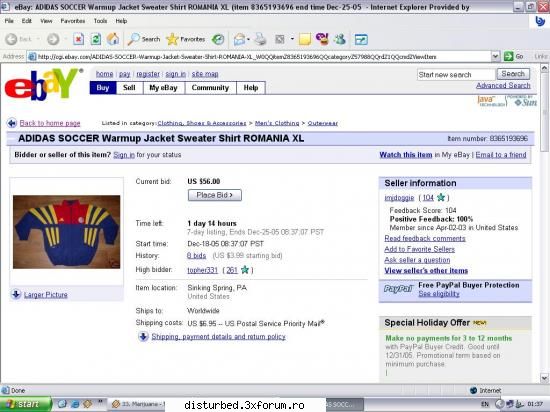The image size is (550, 412).
Task: Click the back arrow icon beside Back to home page
Action: coord(12,123)
